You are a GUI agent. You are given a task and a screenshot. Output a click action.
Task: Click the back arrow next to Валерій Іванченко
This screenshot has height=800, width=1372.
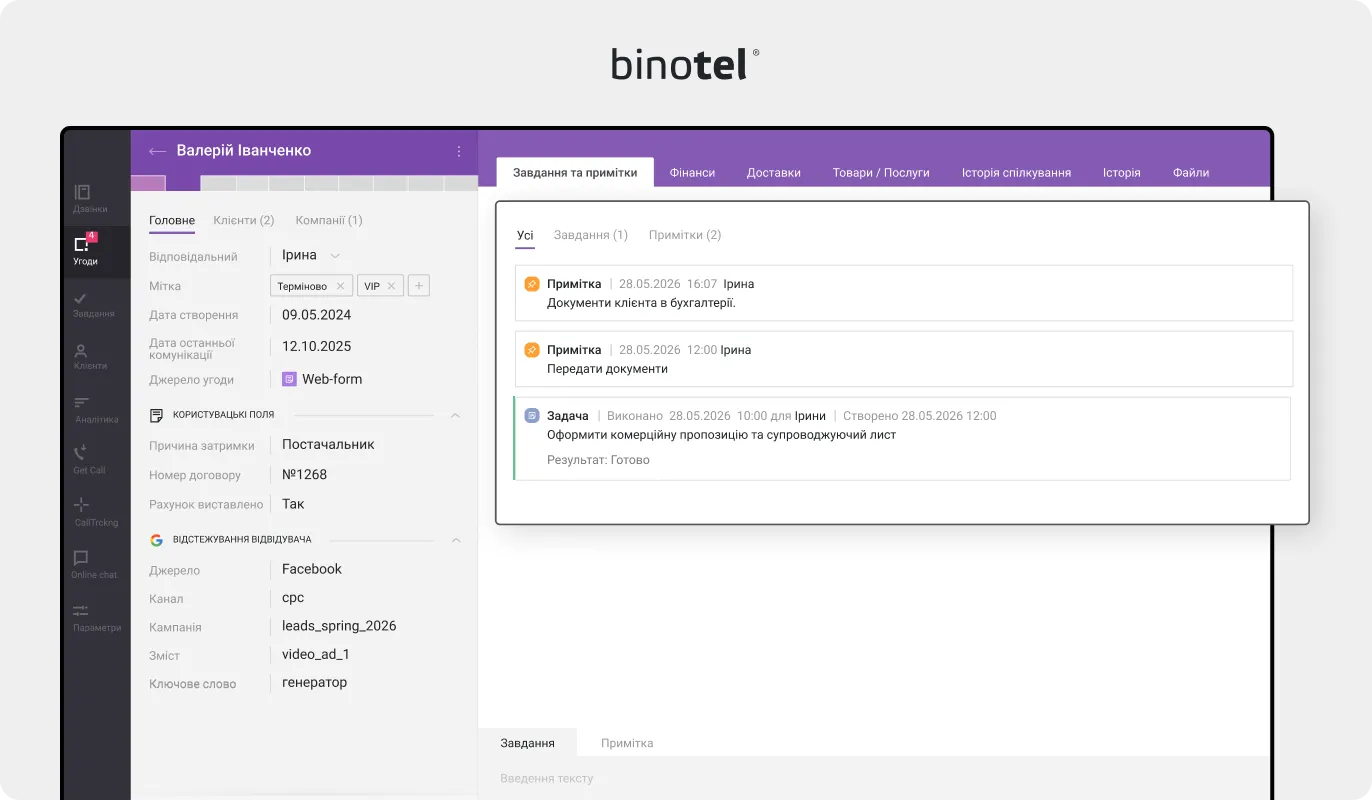[x=157, y=151]
